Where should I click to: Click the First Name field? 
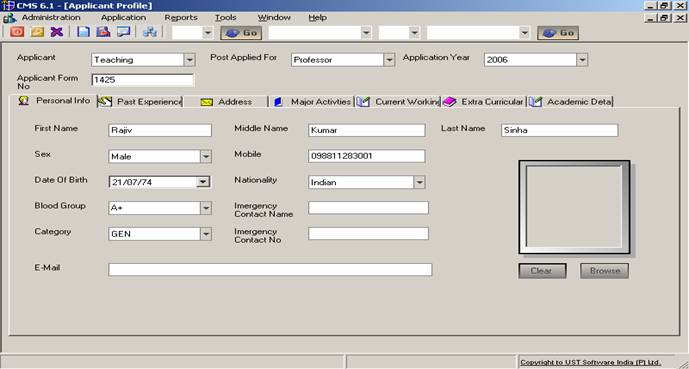160,130
